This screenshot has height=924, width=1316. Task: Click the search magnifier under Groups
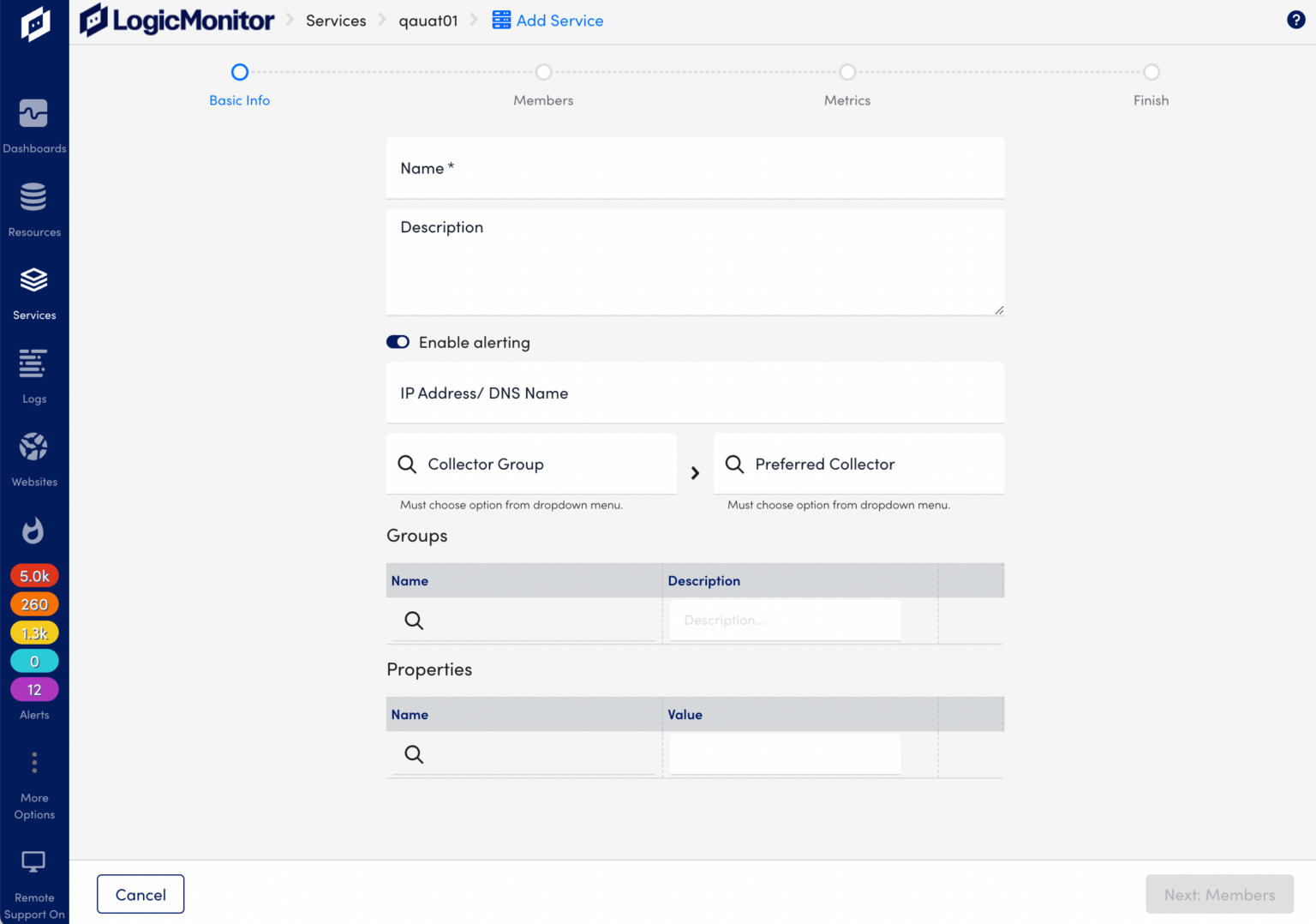[414, 620]
